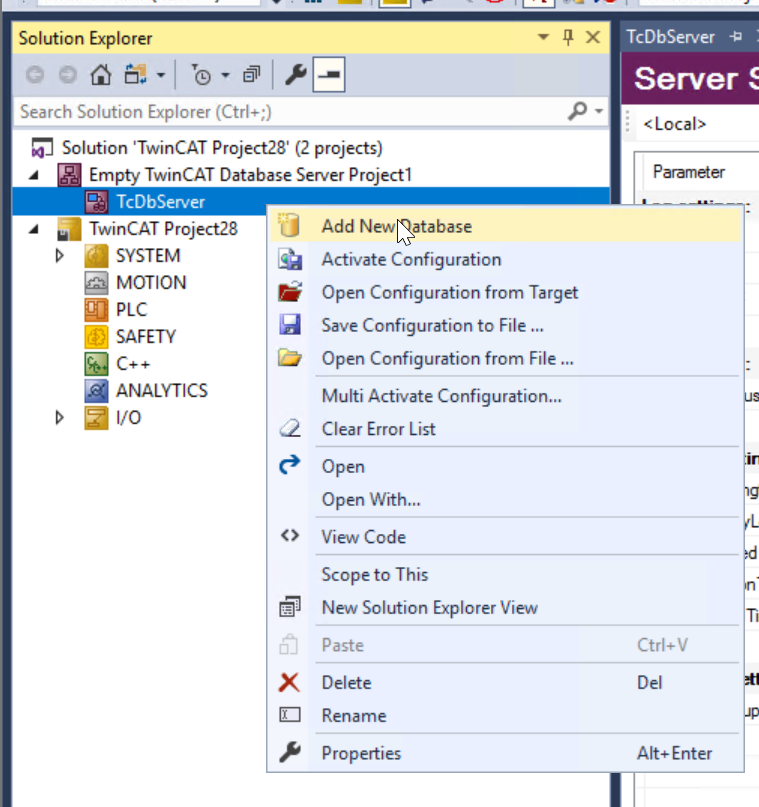Click the floppy disk Save Configuration icon
Image resolution: width=759 pixels, height=807 pixels.
coord(290,325)
